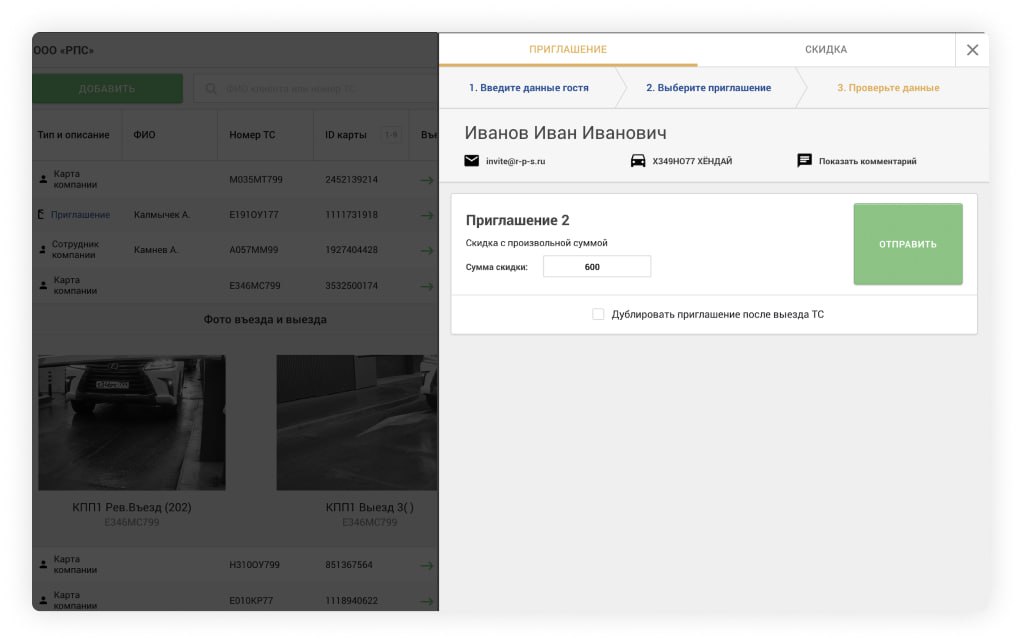Go to step 1. Введите данные гостя
The height and width of the screenshot is (644, 1021).
[x=528, y=88]
